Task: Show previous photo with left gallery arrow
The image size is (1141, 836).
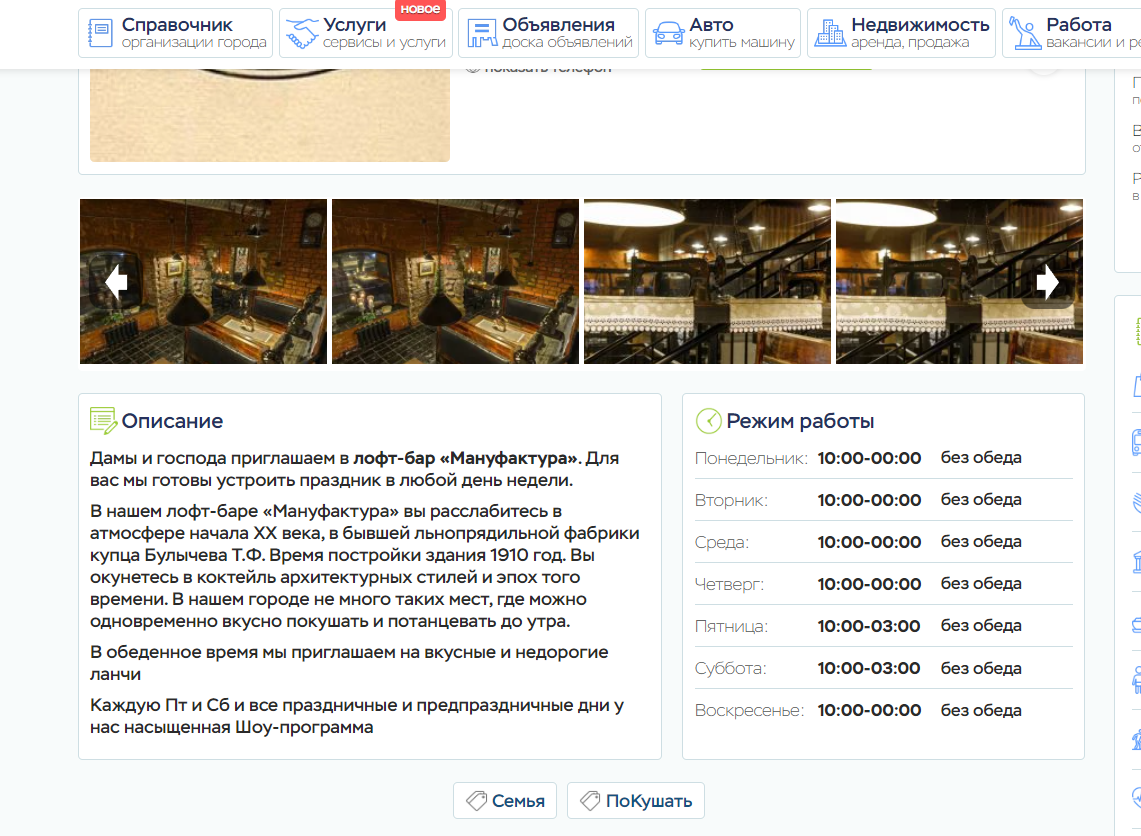Action: (x=116, y=283)
